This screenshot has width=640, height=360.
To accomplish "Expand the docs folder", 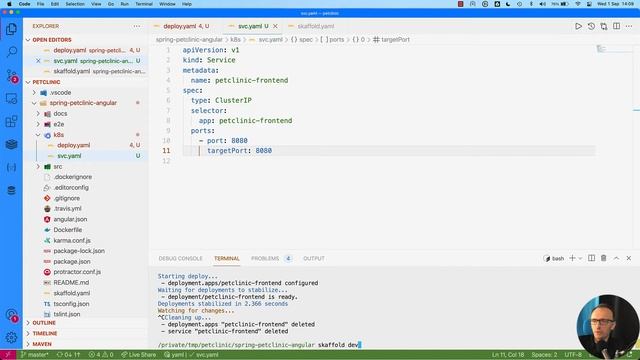I will pos(38,113).
